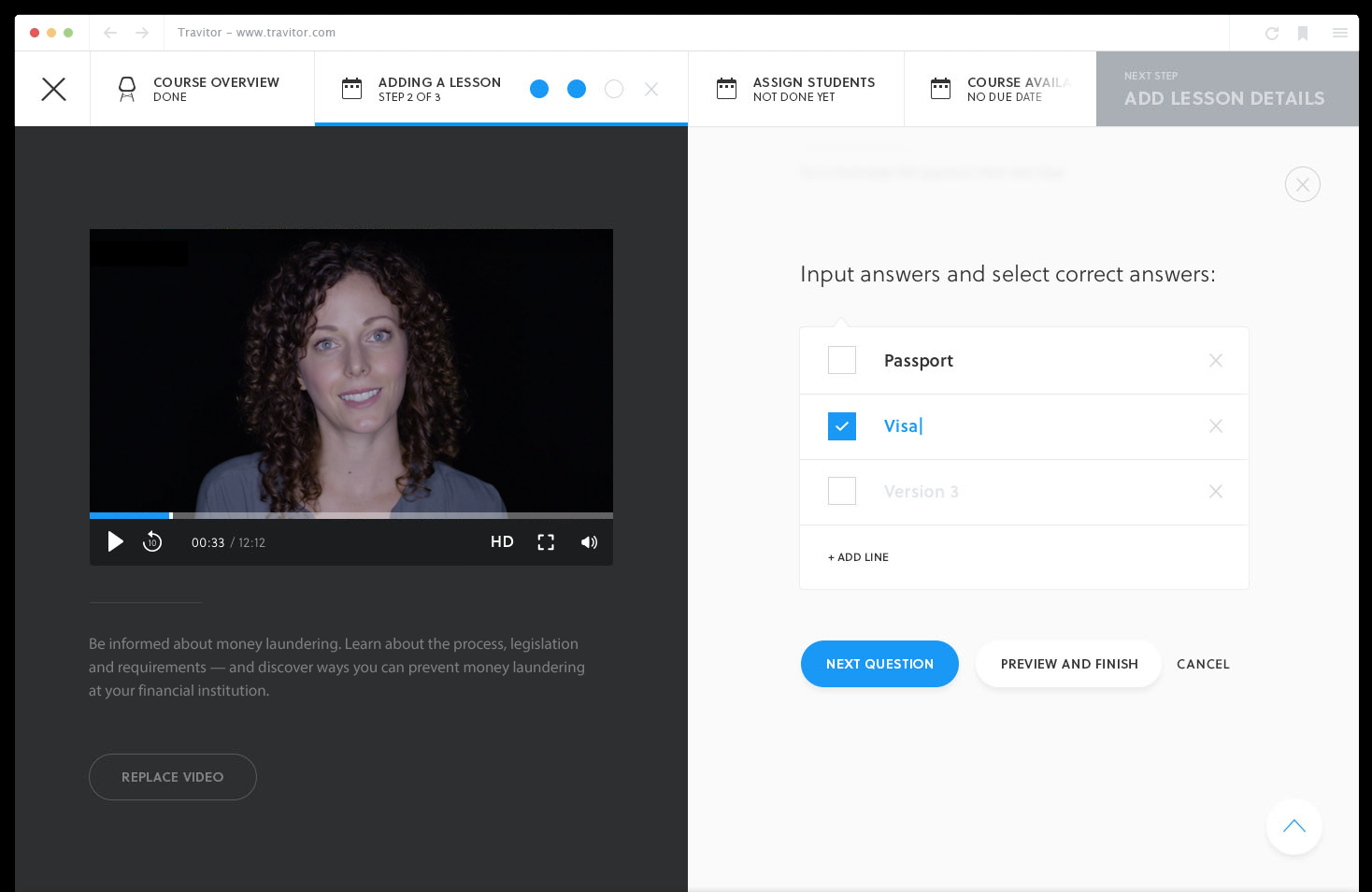
Task: Click the Assign Students calendar icon
Action: point(727,88)
